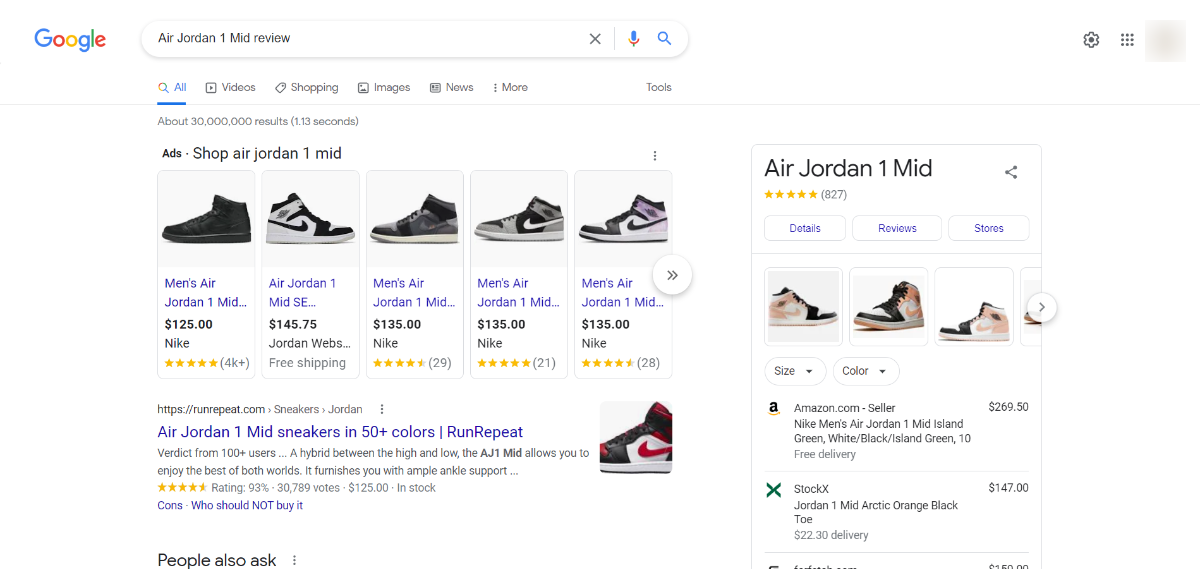Open Men's Air Jordan 1 Mid $125.00 link
Viewport: 1200px width, 569px height.
(x=206, y=293)
